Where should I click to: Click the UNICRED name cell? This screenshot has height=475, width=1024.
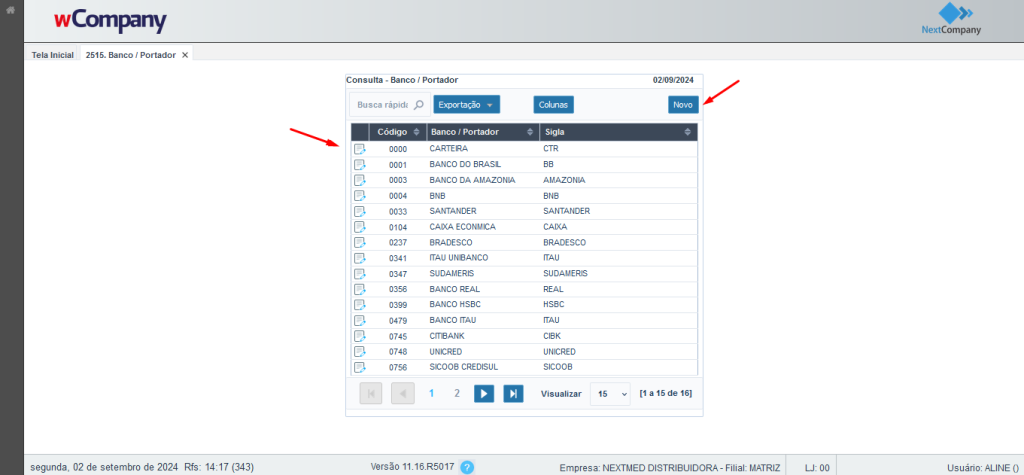pyautogui.click(x=446, y=352)
